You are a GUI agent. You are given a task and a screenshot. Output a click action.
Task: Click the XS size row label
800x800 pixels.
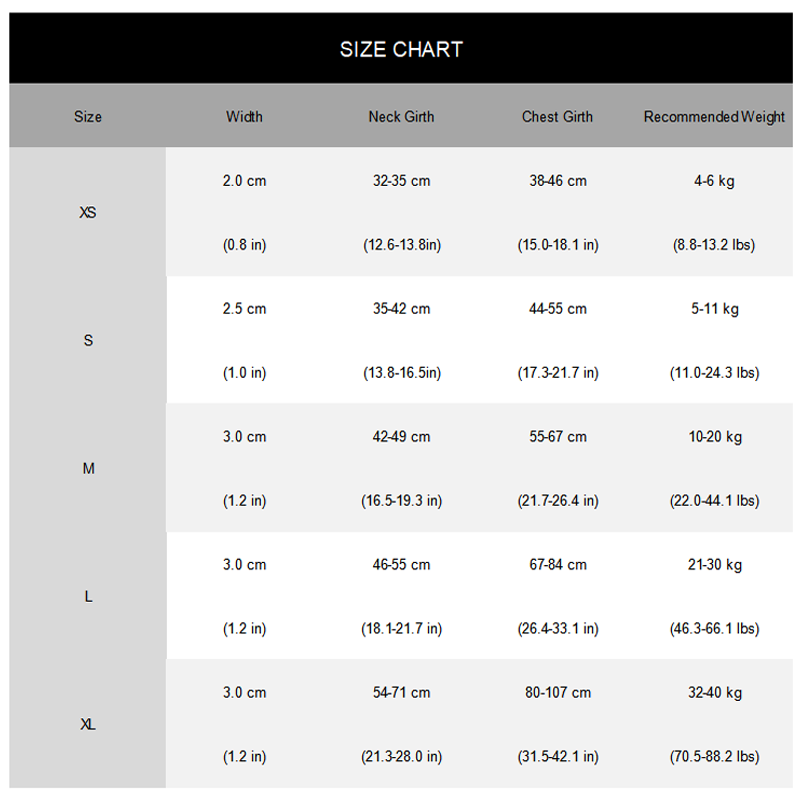(88, 212)
